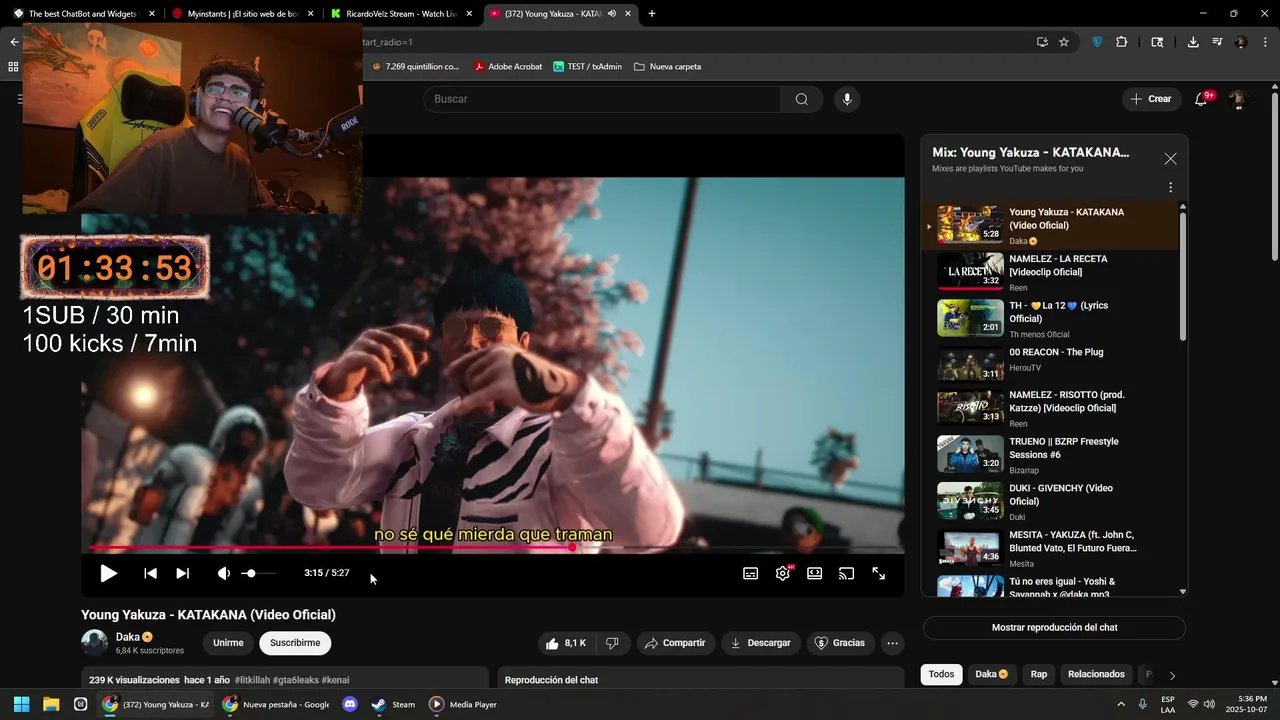Switch to RicardoVelz Stream browser tab
Viewport: 1280px width, 720px height.
400,14
